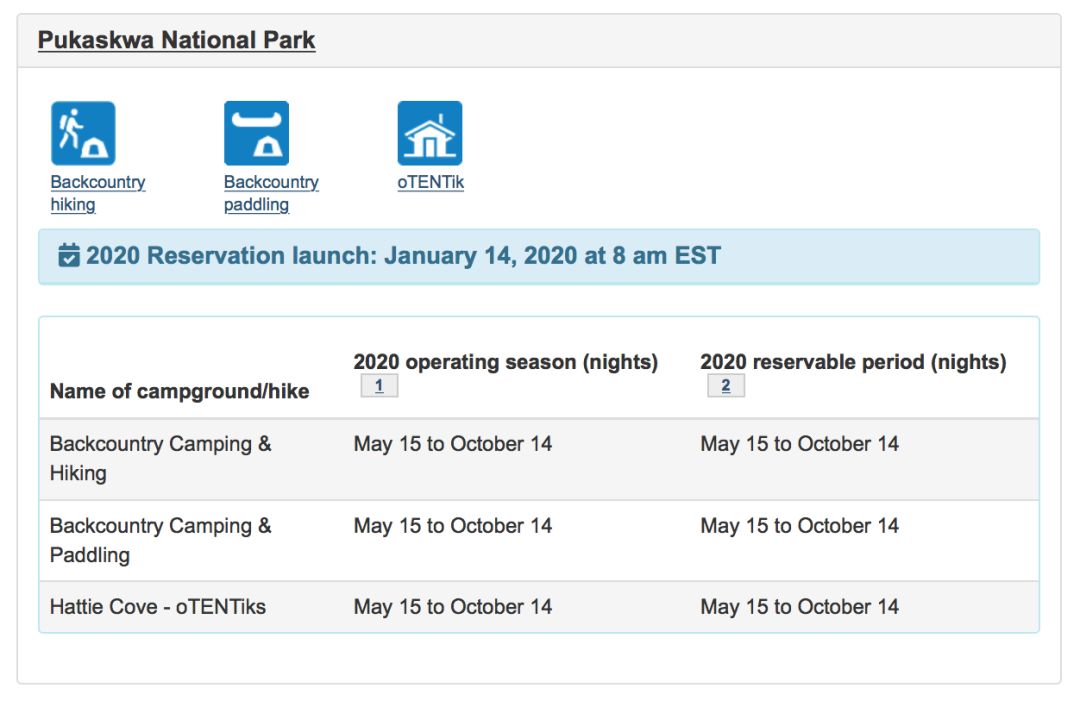The height and width of the screenshot is (707, 1080).
Task: Select the Hattie Cove - oTENTiks row name
Action: (x=158, y=607)
